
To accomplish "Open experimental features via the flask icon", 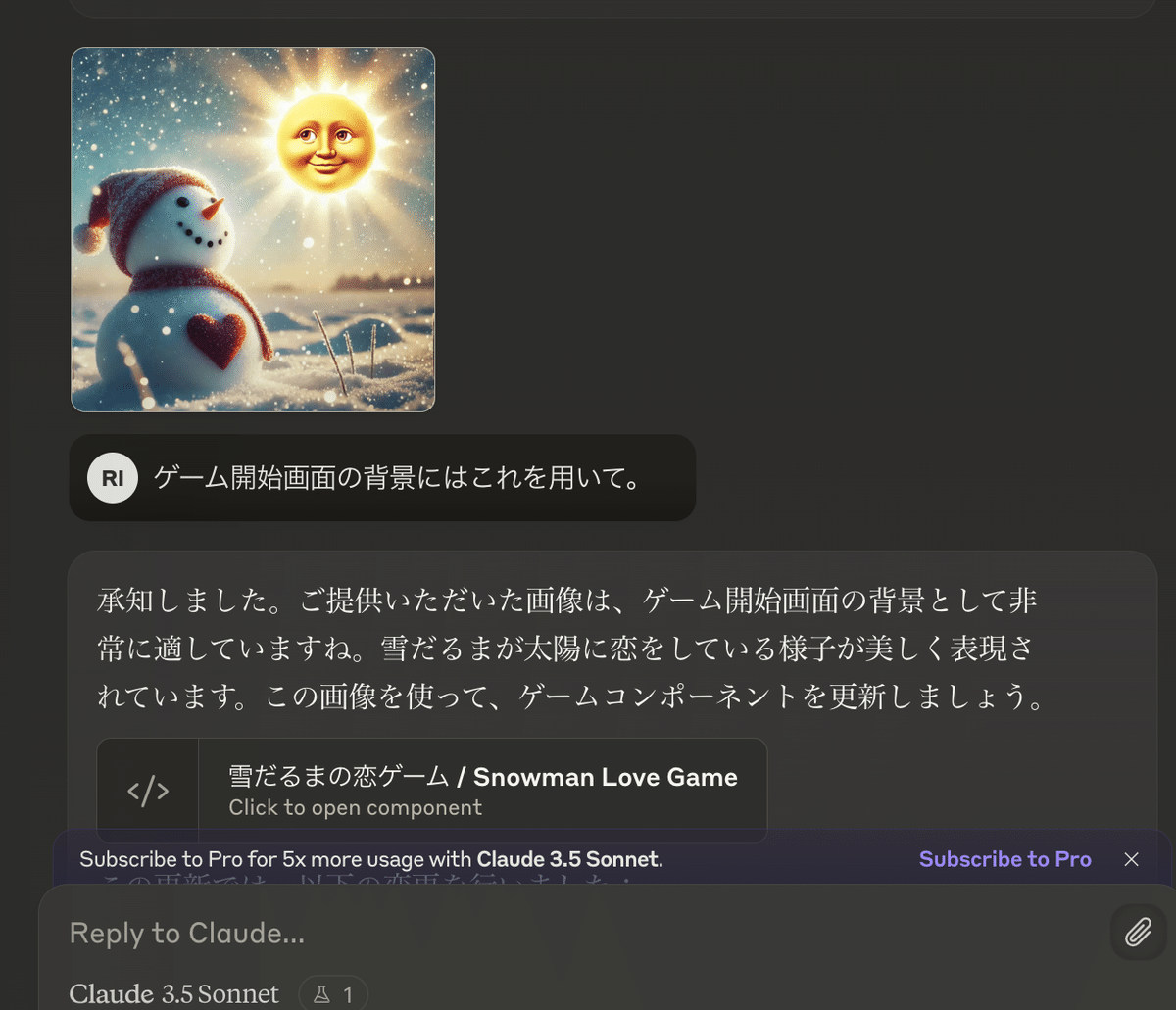I will (x=321, y=995).
